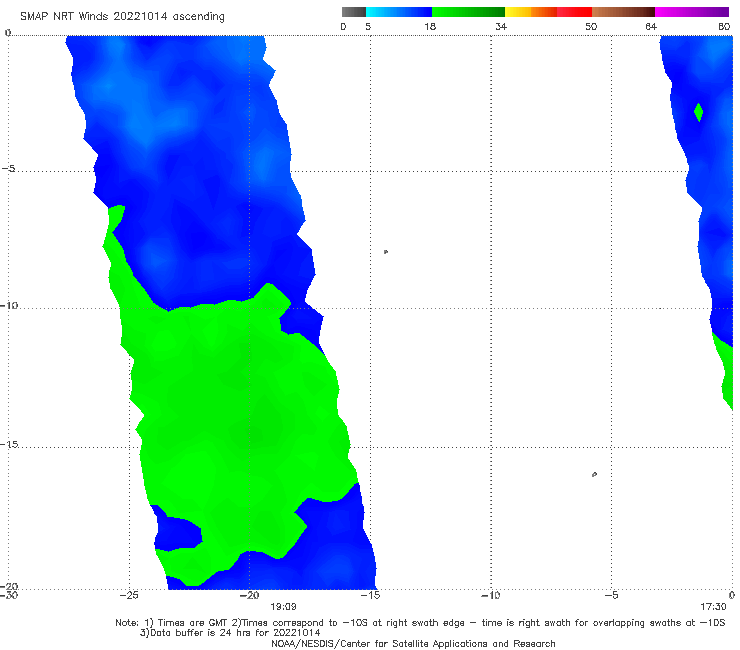740x650 pixels.
Task: Click the color bar label '50'
Action: (x=591, y=26)
